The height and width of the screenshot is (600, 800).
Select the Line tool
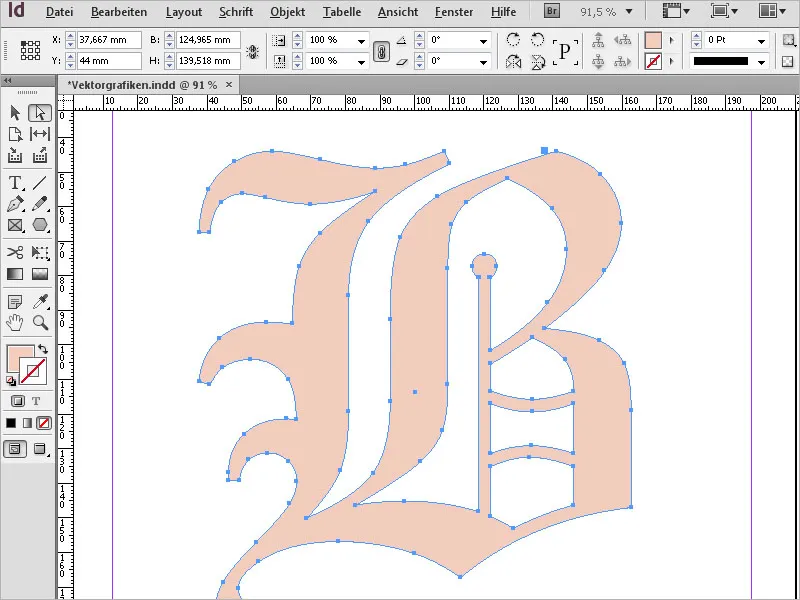tap(40, 182)
